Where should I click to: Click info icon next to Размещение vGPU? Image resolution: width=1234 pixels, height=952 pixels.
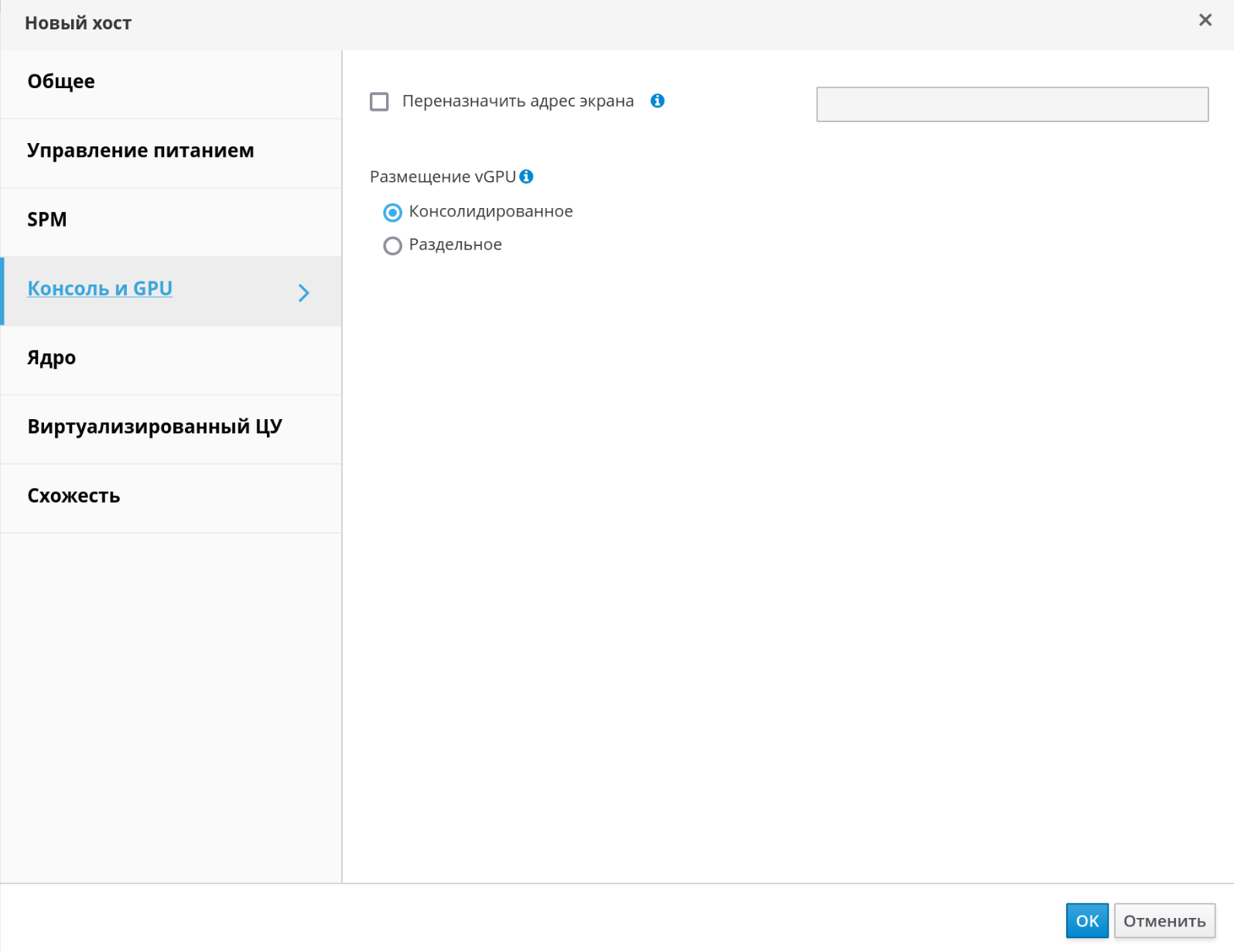coord(526,176)
